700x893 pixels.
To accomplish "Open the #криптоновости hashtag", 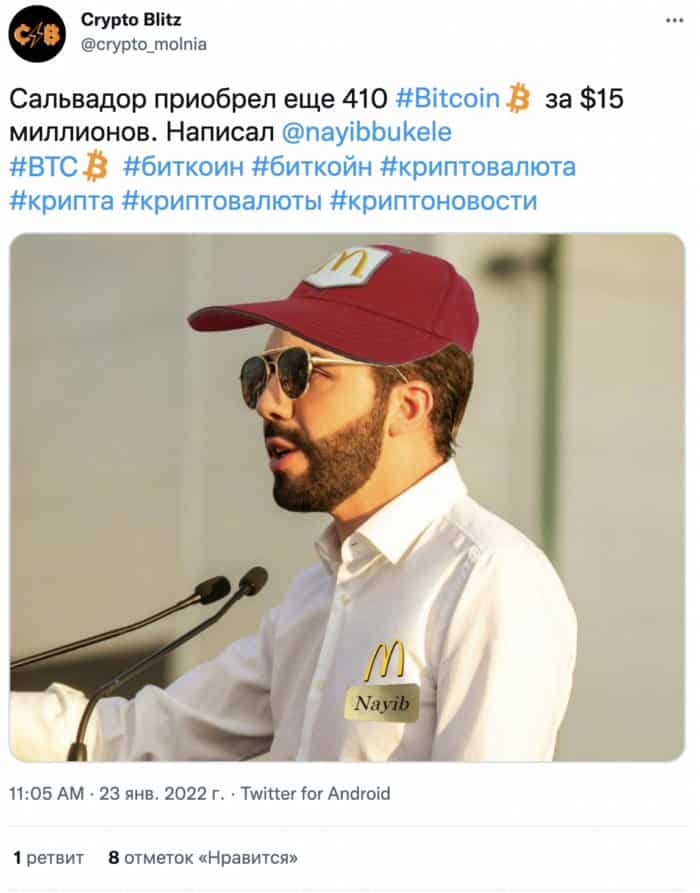I will pyautogui.click(x=433, y=201).
